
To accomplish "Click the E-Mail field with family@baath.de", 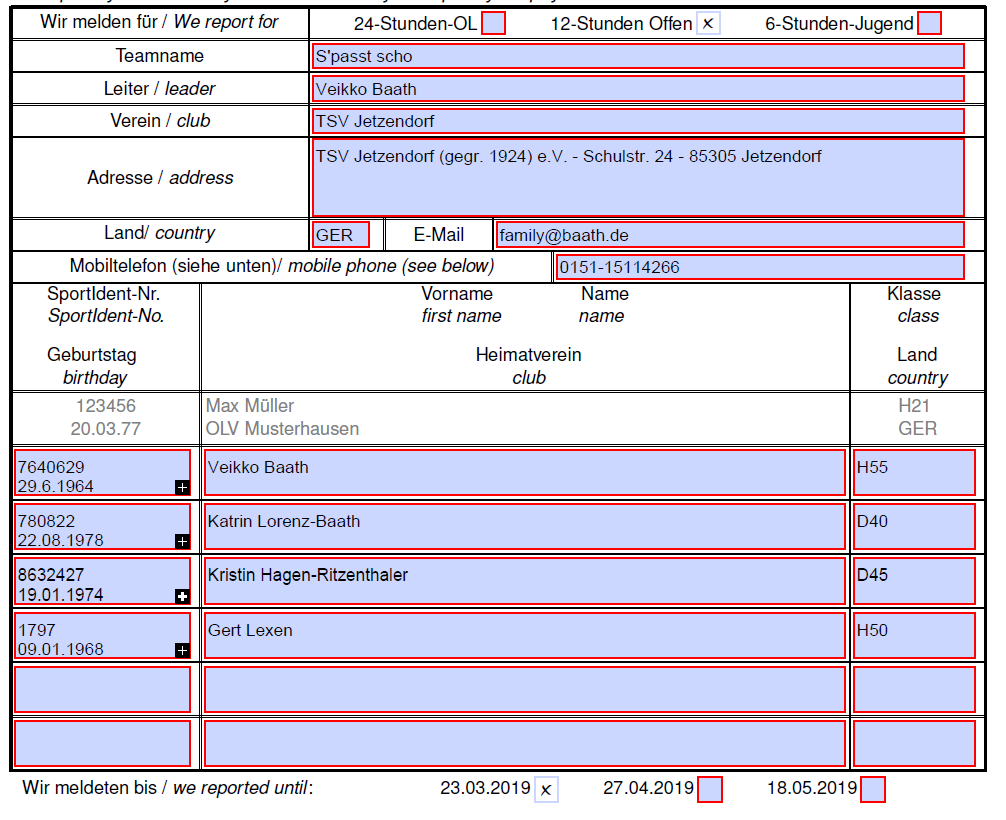I will pyautogui.click(x=730, y=235).
